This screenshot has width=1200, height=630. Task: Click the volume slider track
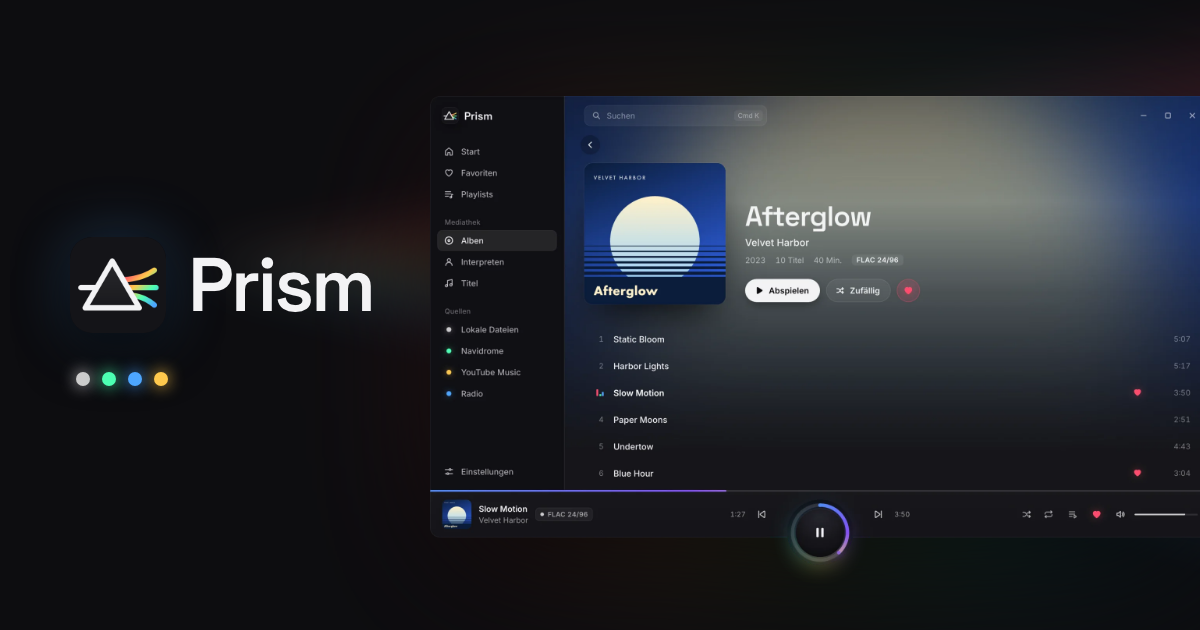(1166, 514)
